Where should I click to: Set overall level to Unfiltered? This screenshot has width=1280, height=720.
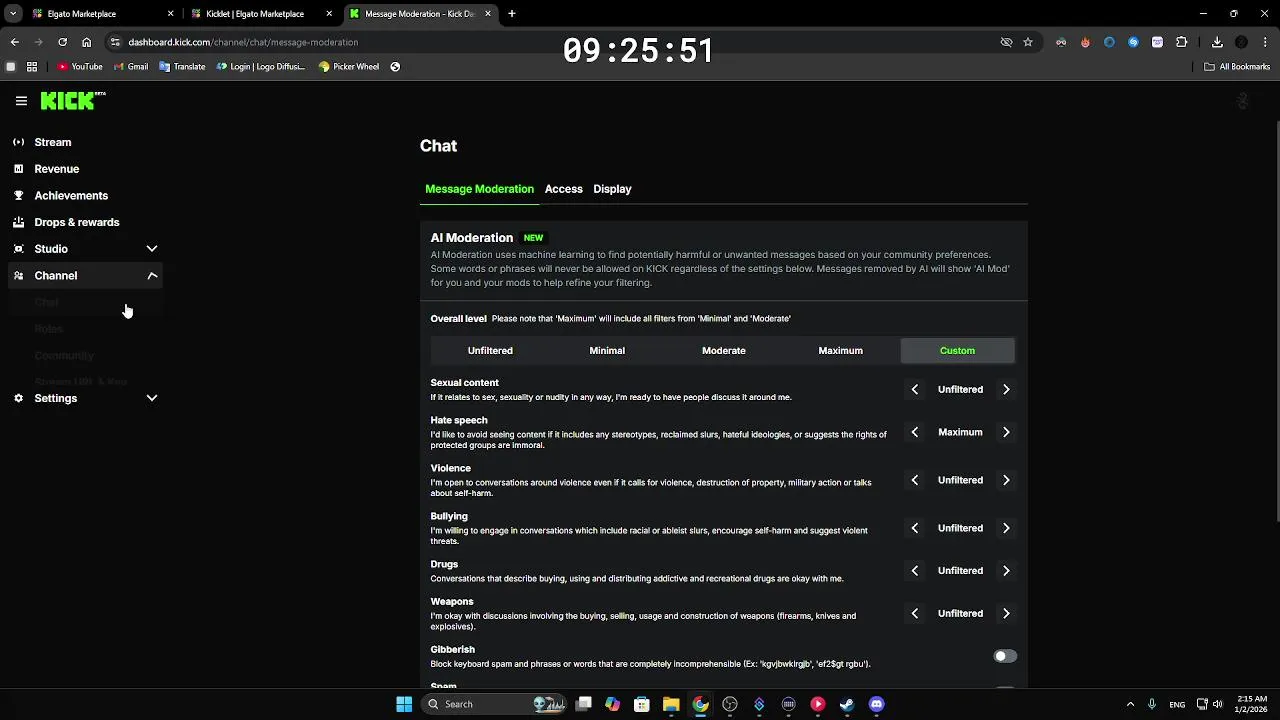(490, 351)
